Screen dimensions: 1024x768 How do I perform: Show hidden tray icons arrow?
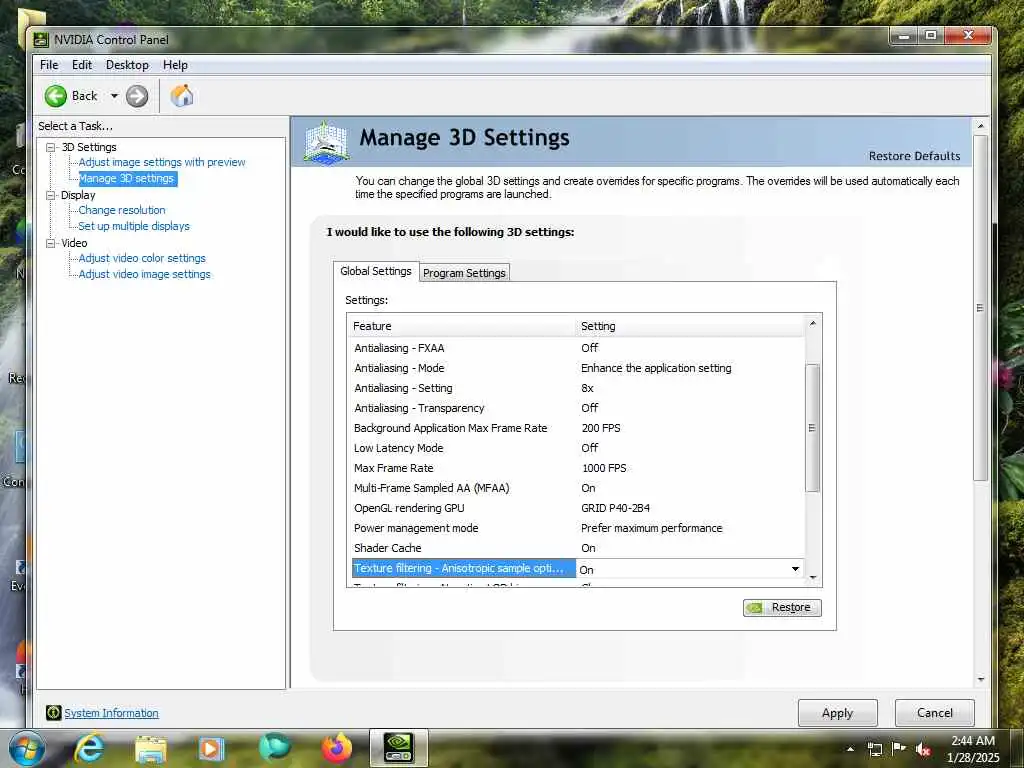tap(850, 749)
